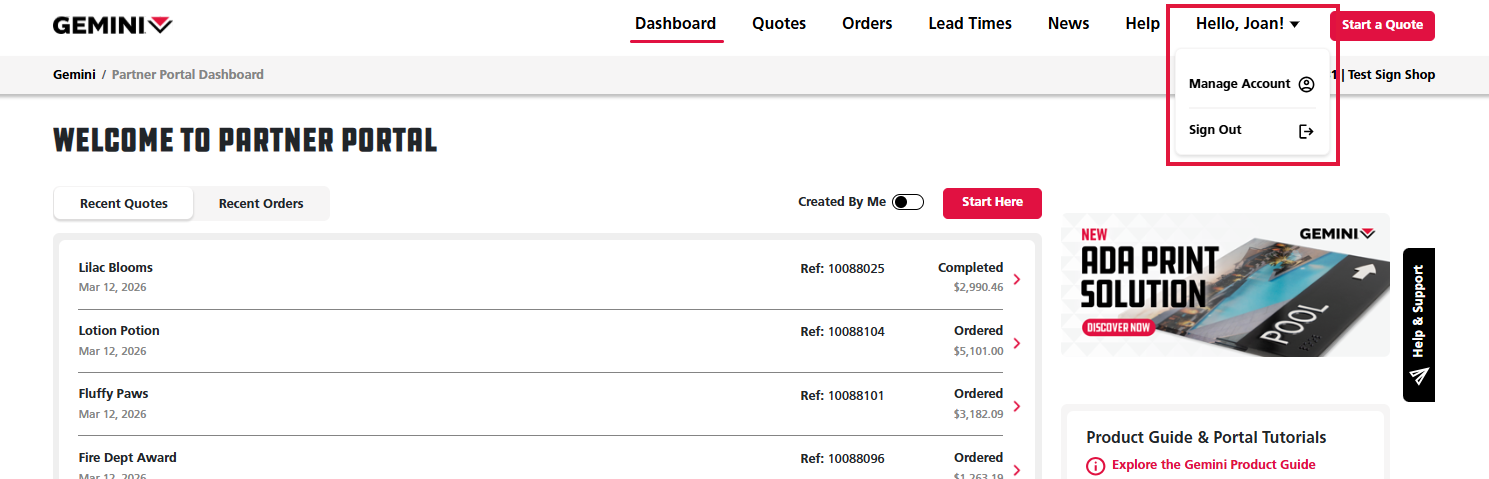1489x479 pixels.
Task: Open the Lead Times menu item
Action: (969, 24)
